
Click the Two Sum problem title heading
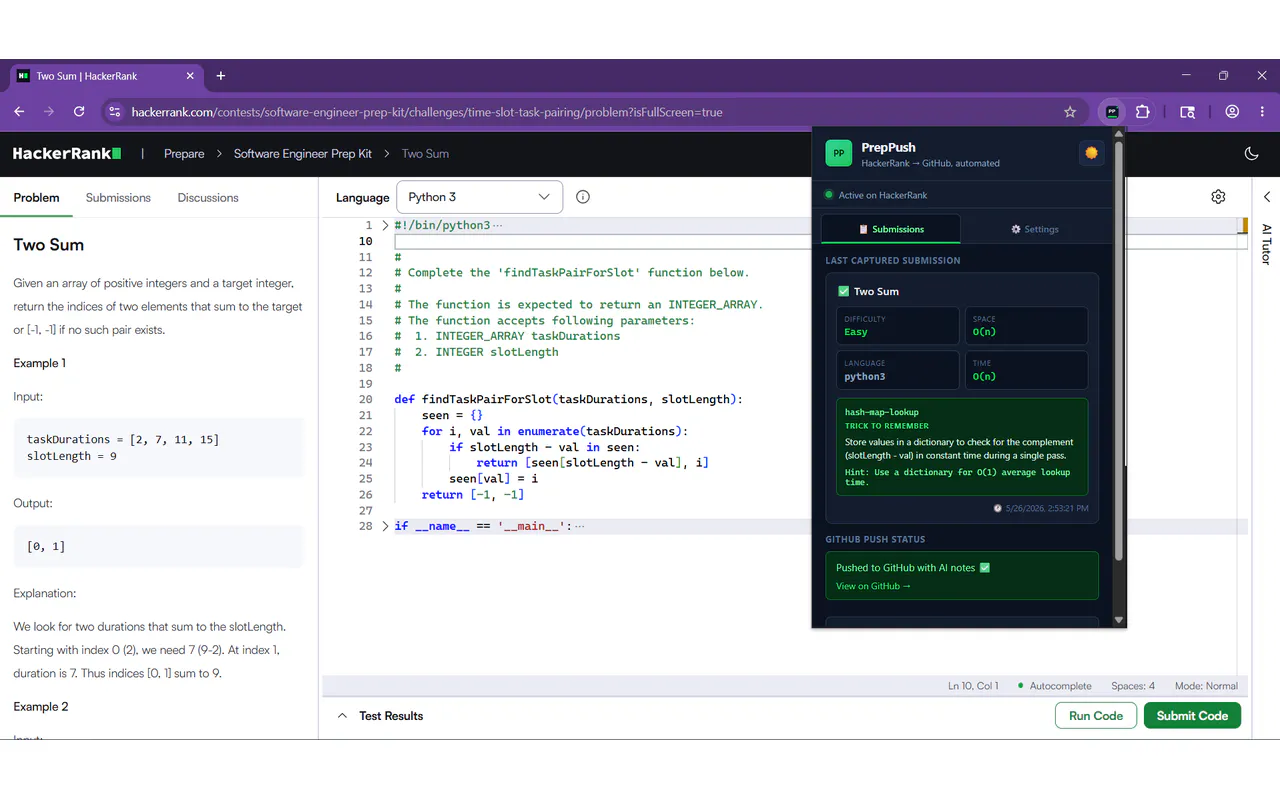[48, 245]
